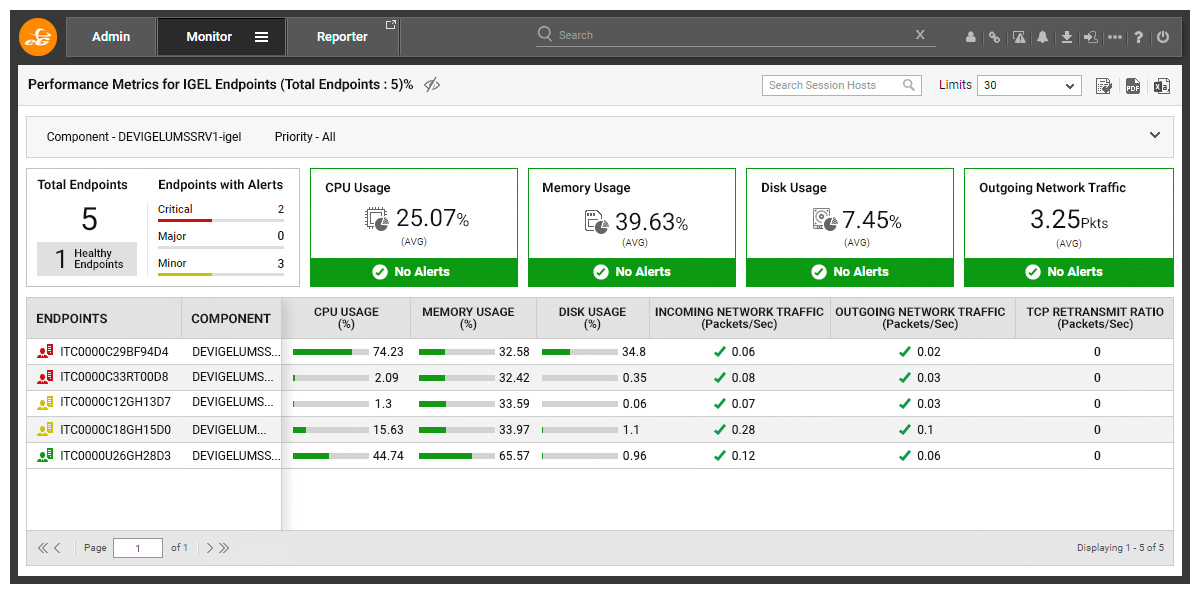Image resolution: width=1200 pixels, height=594 pixels.
Task: Click the 1 Healthy Endpoints box
Action: click(87, 259)
